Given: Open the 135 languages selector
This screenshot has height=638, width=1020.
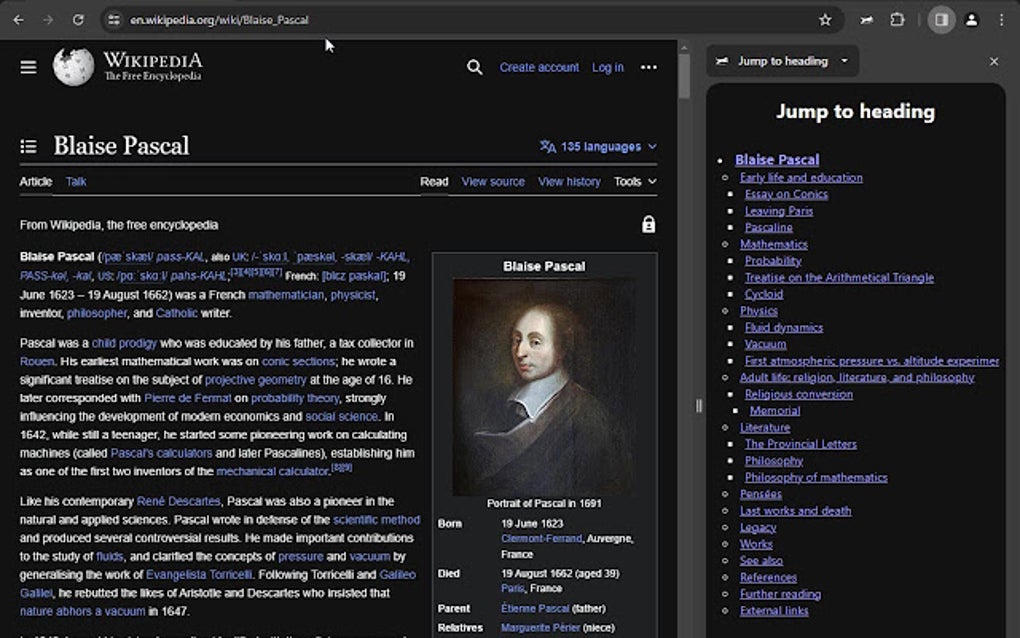Looking at the screenshot, I should 597,146.
